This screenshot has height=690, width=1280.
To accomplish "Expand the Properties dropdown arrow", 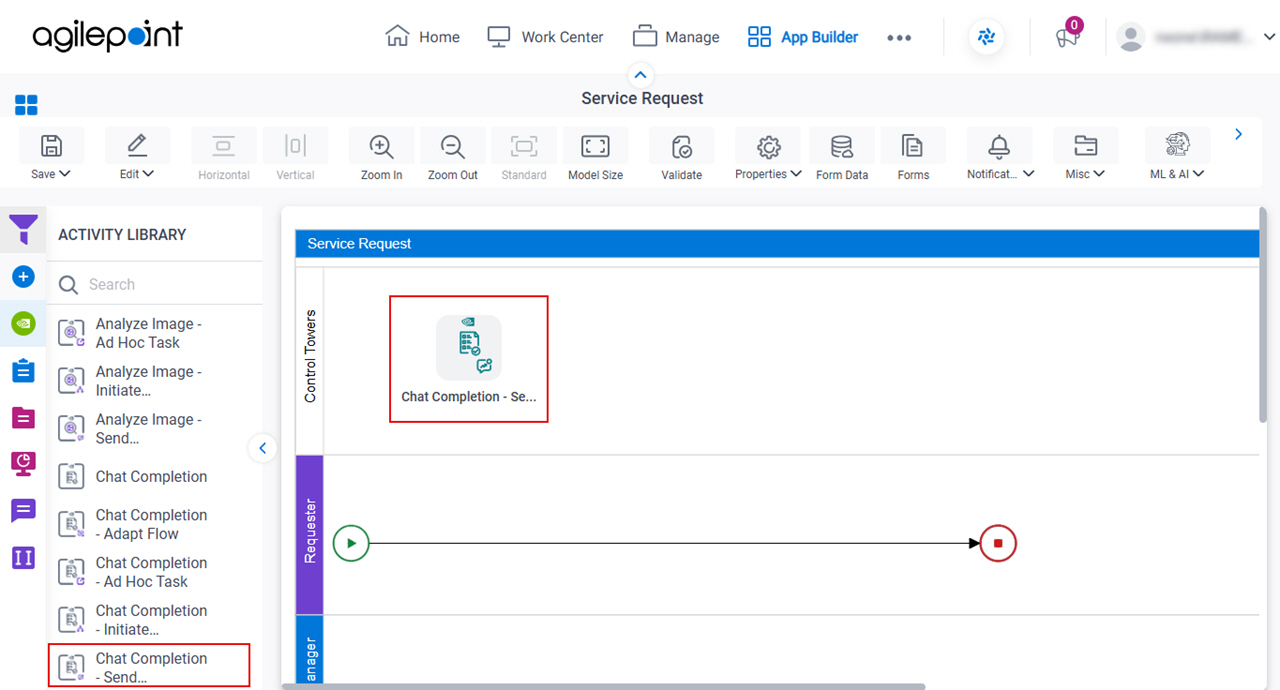I will pos(796,174).
